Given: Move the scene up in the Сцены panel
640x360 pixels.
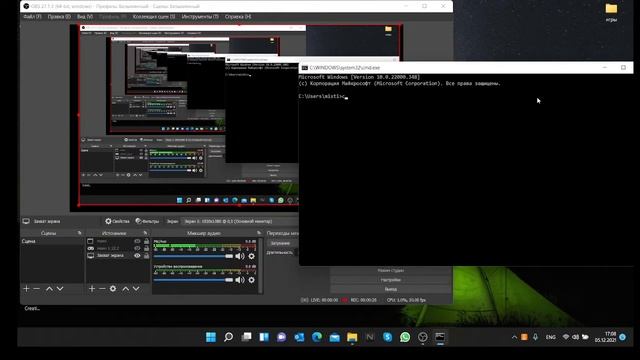Looking at the screenshot, I should (x=49, y=289).
